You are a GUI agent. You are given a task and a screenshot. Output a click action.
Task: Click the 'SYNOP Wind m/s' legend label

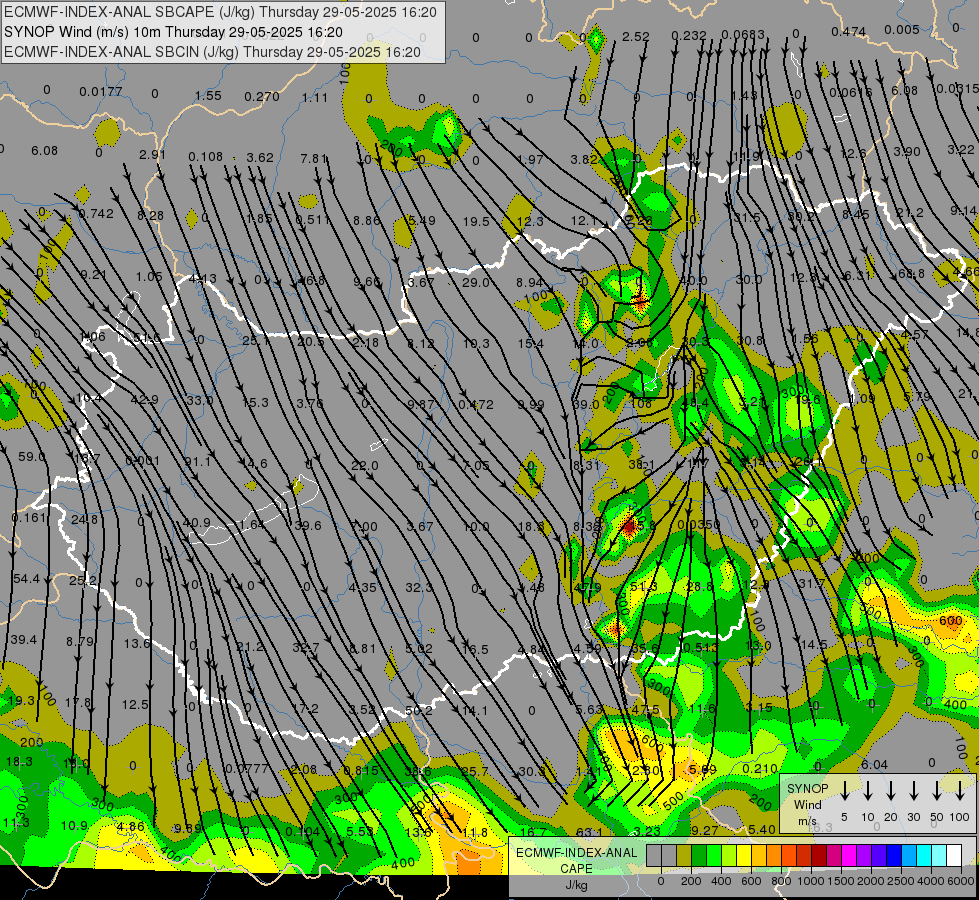click(807, 805)
